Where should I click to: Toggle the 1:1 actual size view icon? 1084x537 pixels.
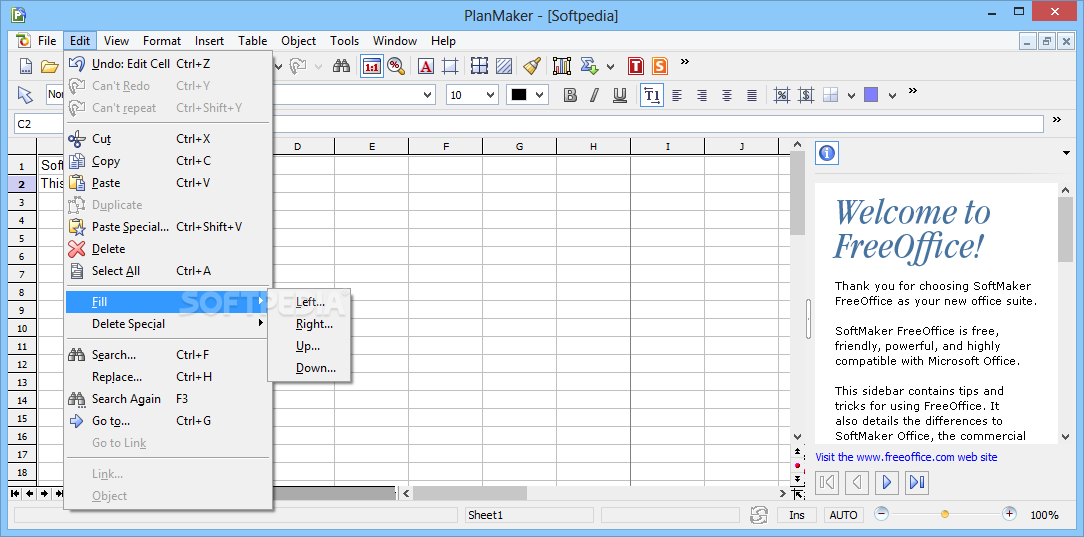pyautogui.click(x=371, y=66)
